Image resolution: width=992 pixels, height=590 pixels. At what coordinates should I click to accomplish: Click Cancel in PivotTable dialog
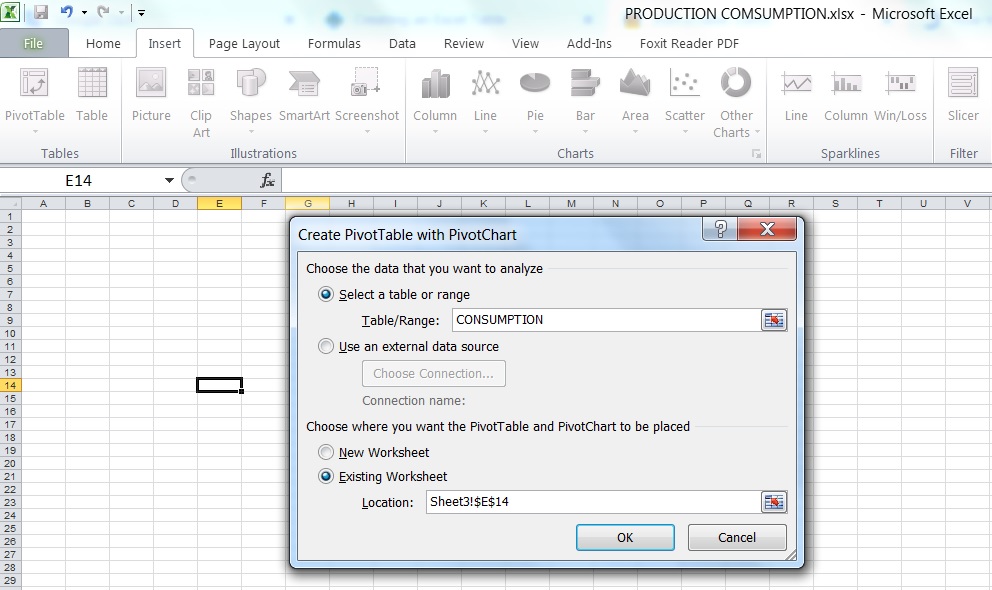[x=737, y=538]
